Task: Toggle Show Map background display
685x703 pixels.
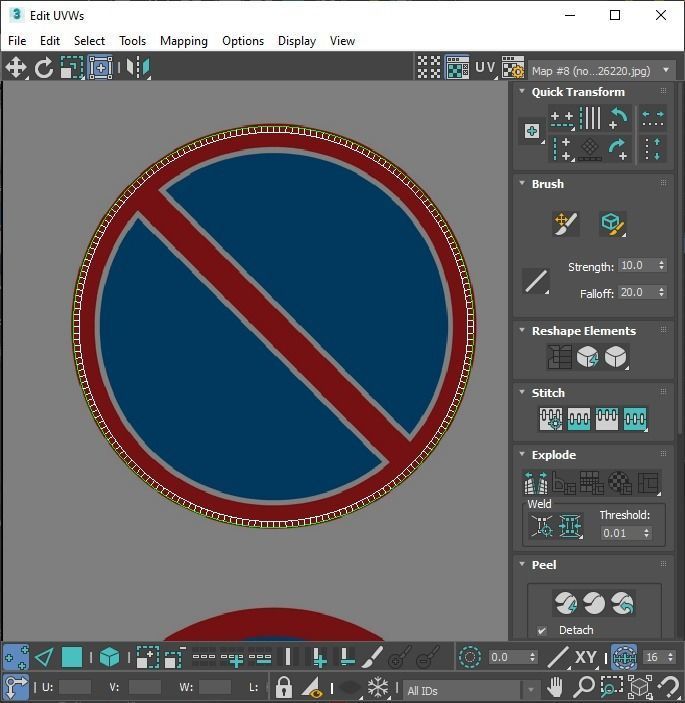Action: [457, 67]
